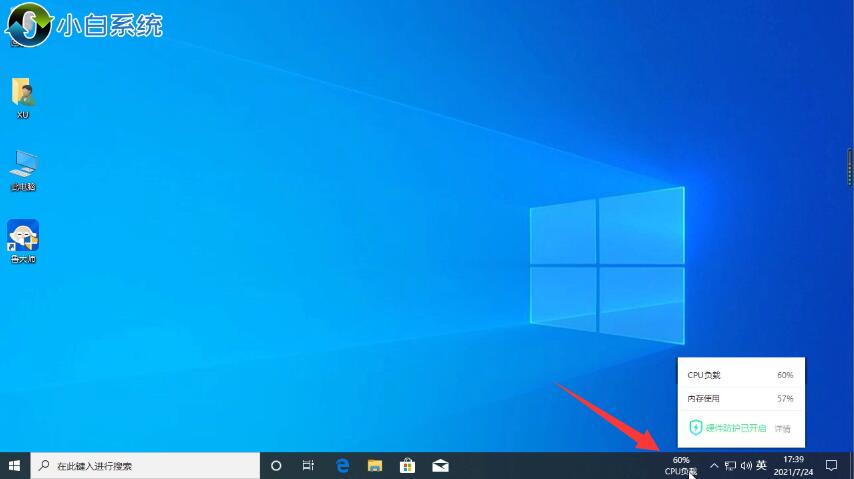This screenshot has height=479, width=854.
Task: Click the green hardware protection shield icon
Action: (696, 428)
